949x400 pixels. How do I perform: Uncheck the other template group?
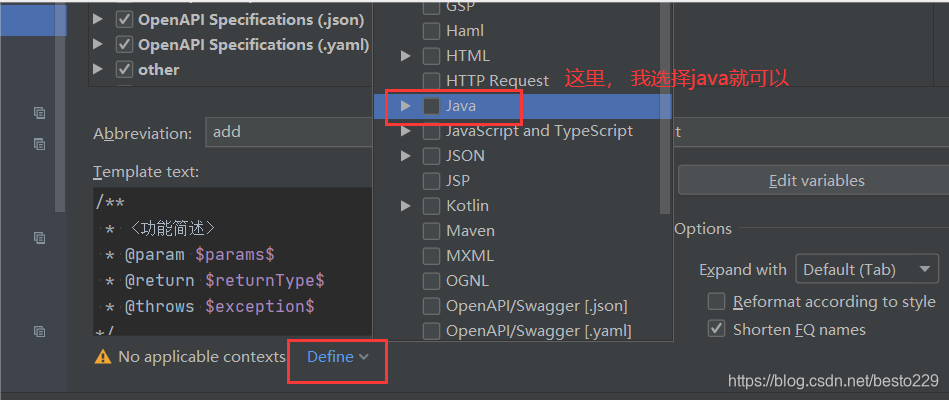click(x=125, y=70)
